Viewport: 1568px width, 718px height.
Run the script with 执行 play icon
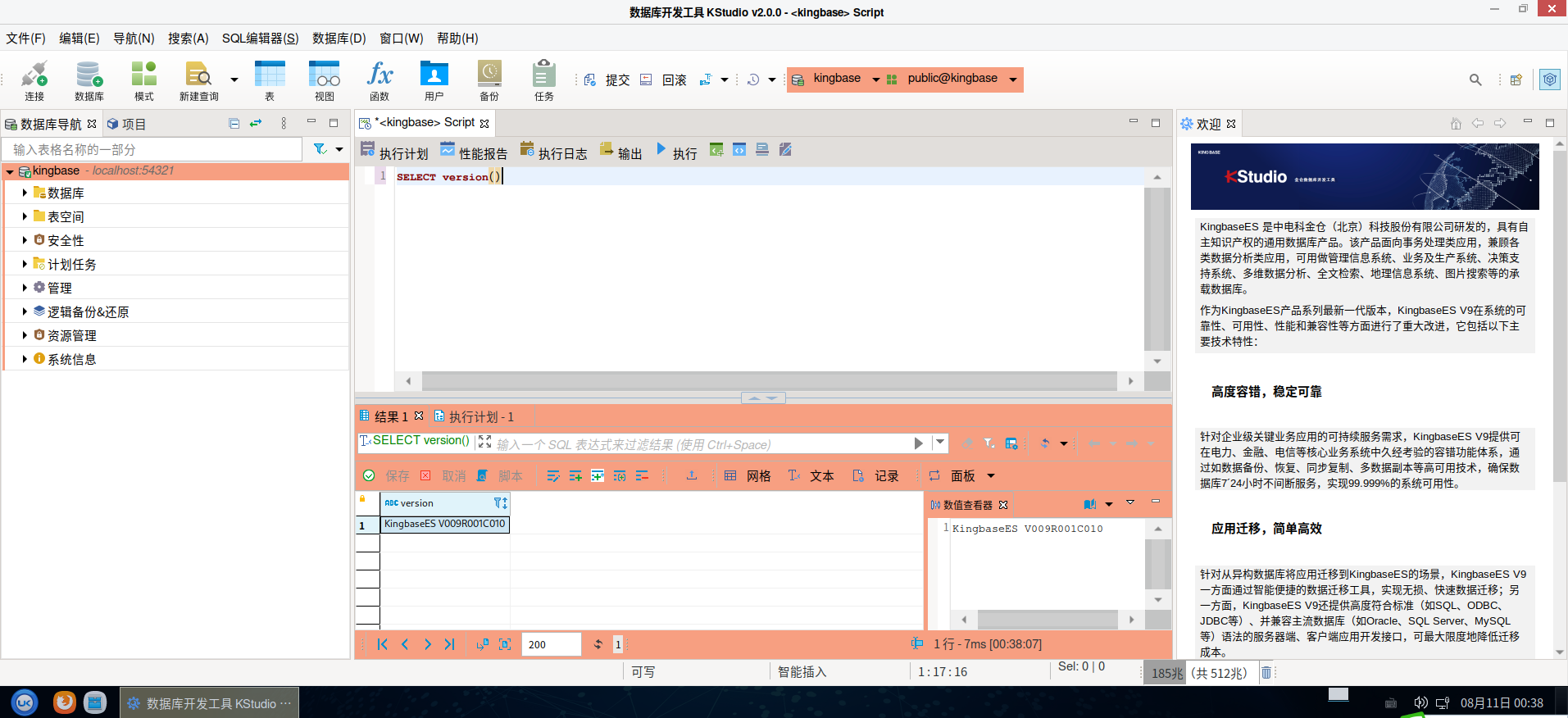(x=661, y=149)
